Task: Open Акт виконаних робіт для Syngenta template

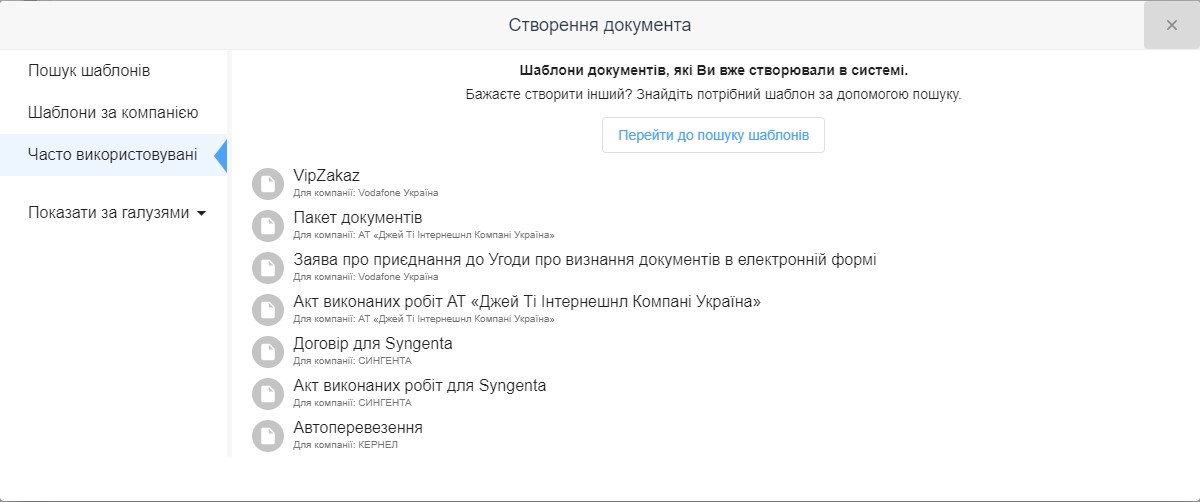Action: (419, 386)
